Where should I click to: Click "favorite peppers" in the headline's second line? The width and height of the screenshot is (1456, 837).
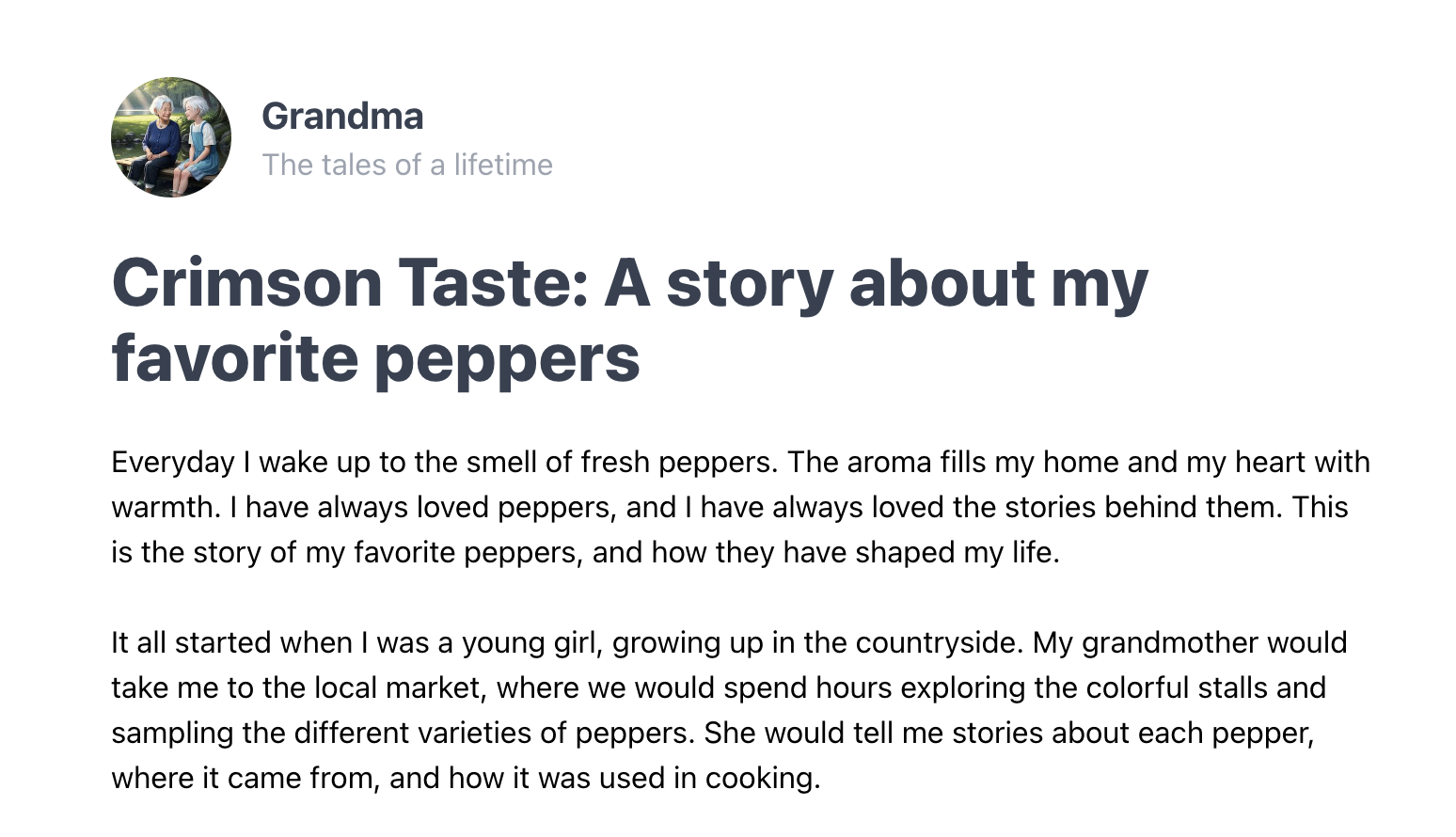(375, 358)
